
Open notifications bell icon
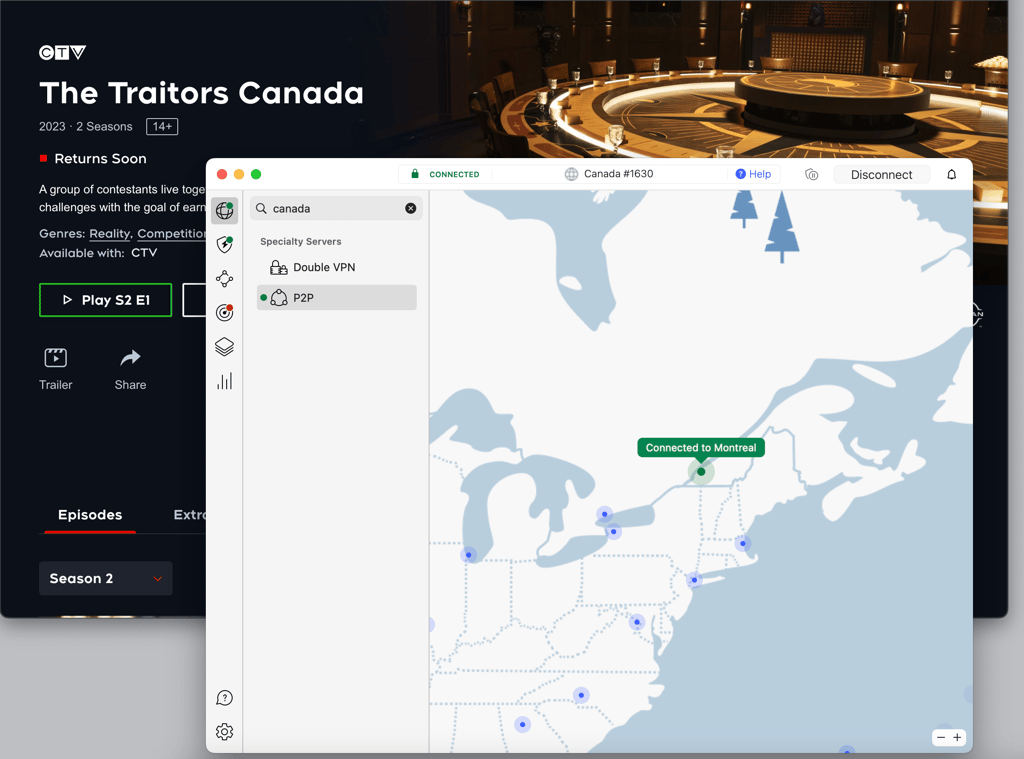pos(952,174)
